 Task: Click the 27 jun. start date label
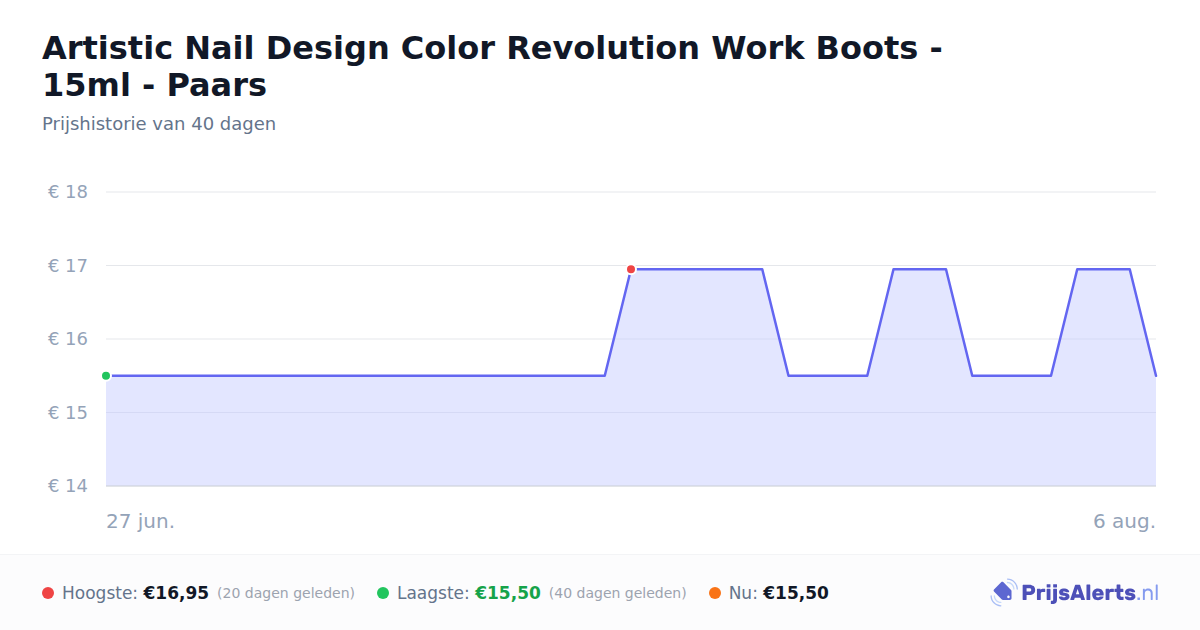pos(141,521)
